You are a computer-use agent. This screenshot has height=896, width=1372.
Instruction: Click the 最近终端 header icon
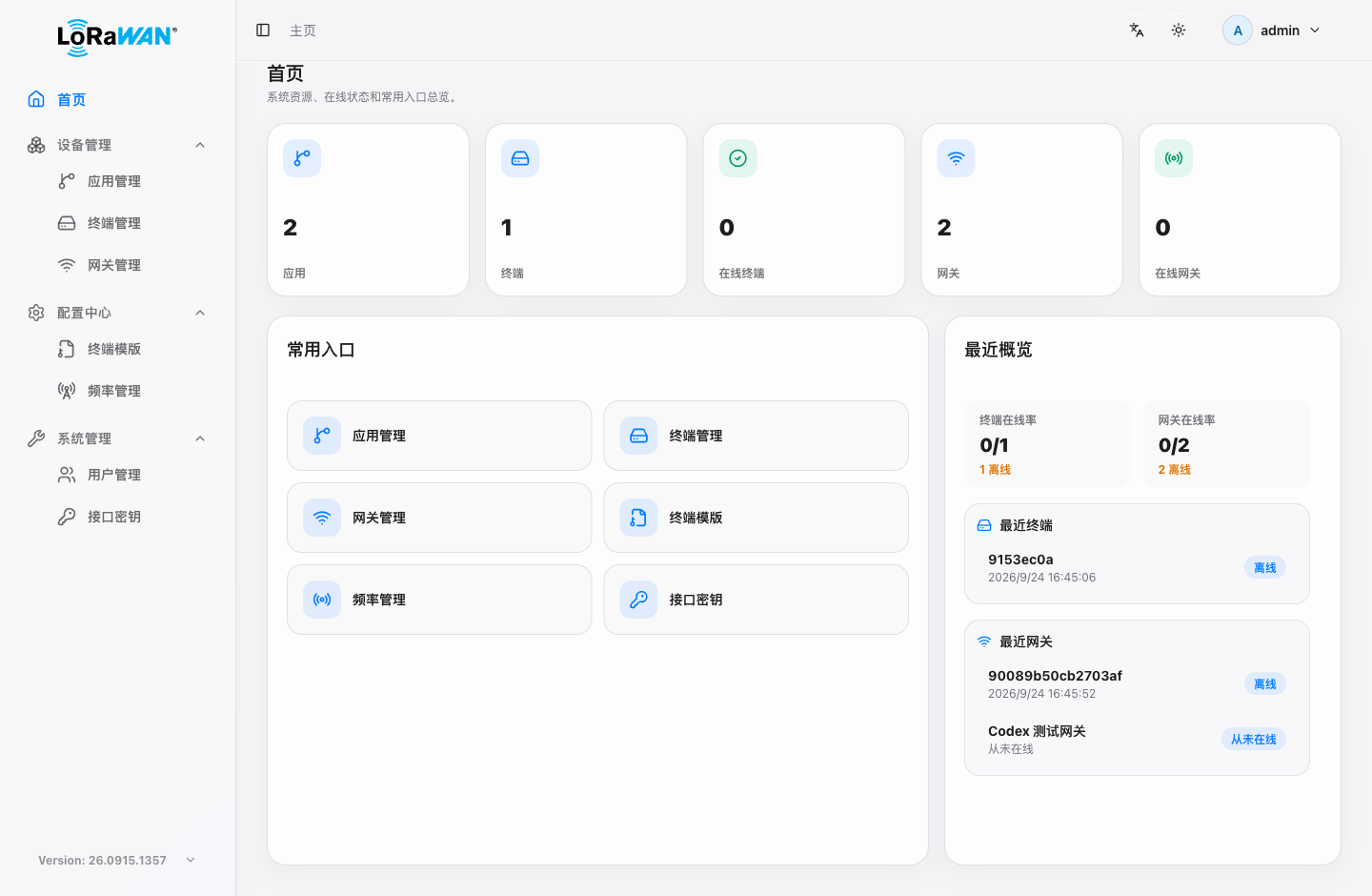[984, 525]
